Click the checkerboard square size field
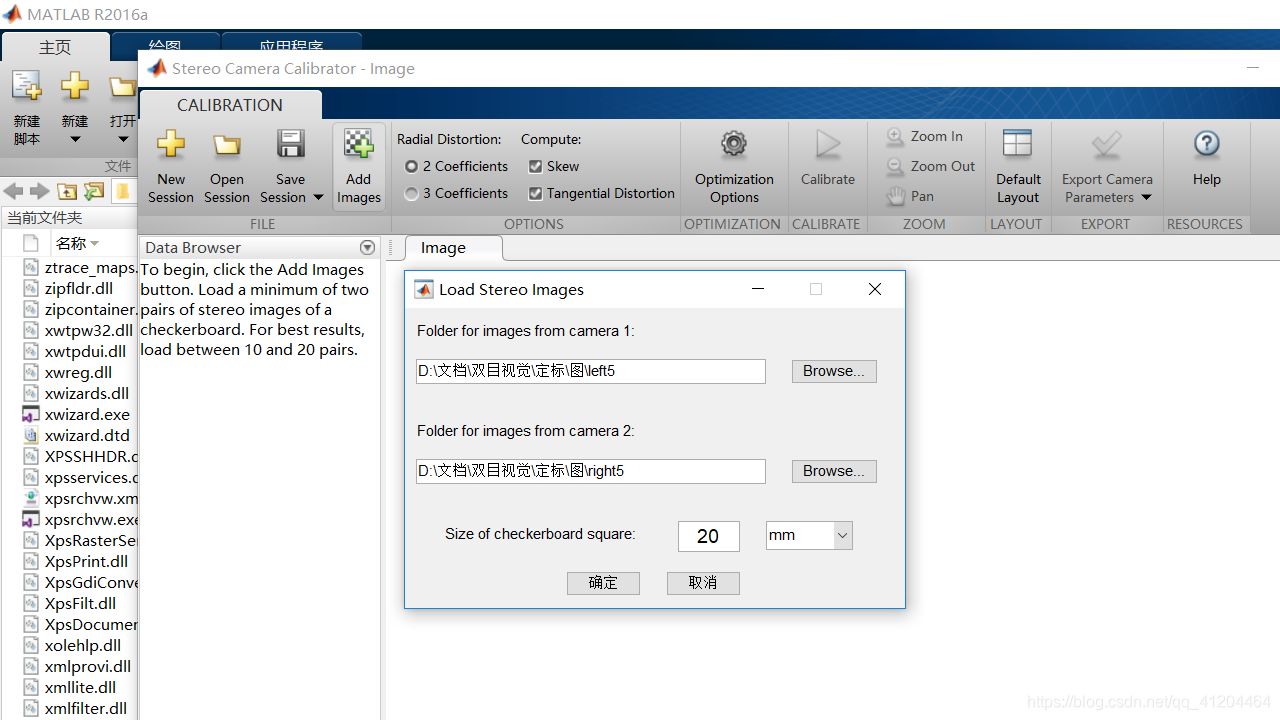The image size is (1280, 720). click(x=709, y=536)
